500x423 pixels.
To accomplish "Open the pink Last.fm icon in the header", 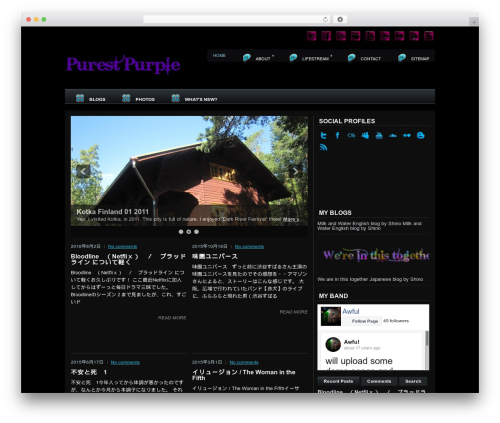I will coord(341,36).
